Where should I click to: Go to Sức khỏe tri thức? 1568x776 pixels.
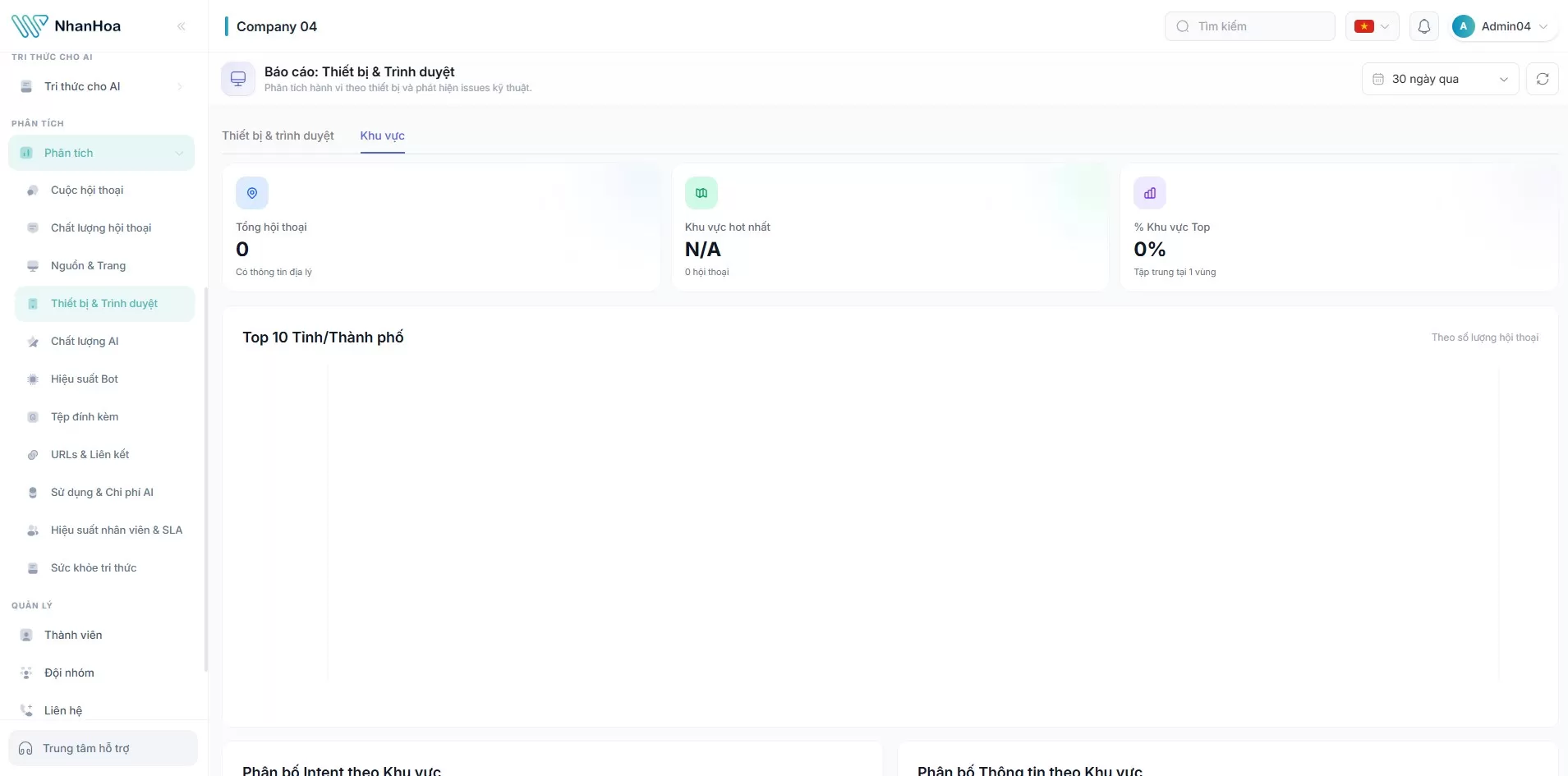[x=105, y=568]
